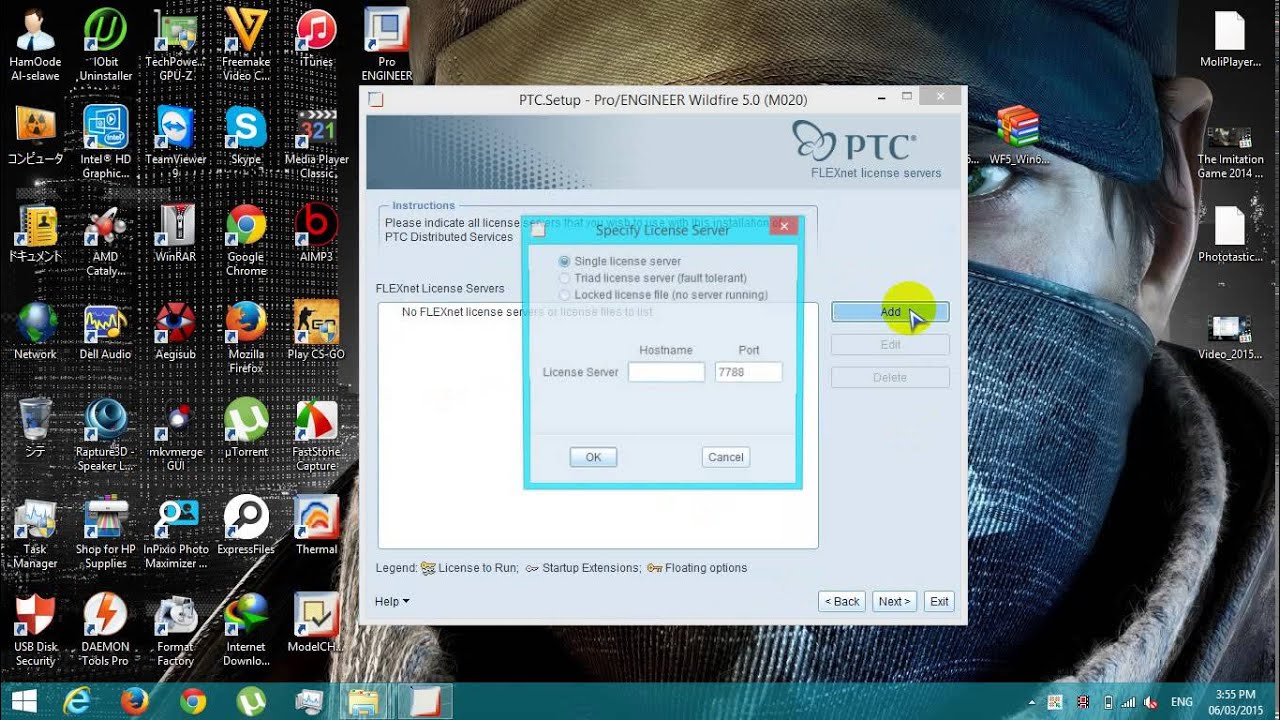Proceed with the Next button
This screenshot has height=720, width=1280.
[x=894, y=601]
